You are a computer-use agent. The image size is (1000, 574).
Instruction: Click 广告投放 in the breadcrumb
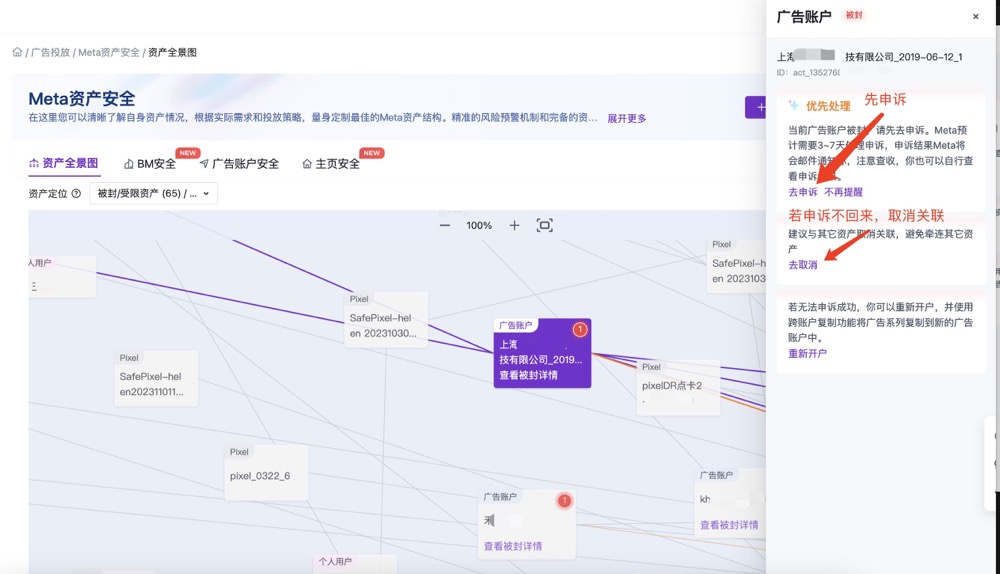pyautogui.click(x=50, y=52)
